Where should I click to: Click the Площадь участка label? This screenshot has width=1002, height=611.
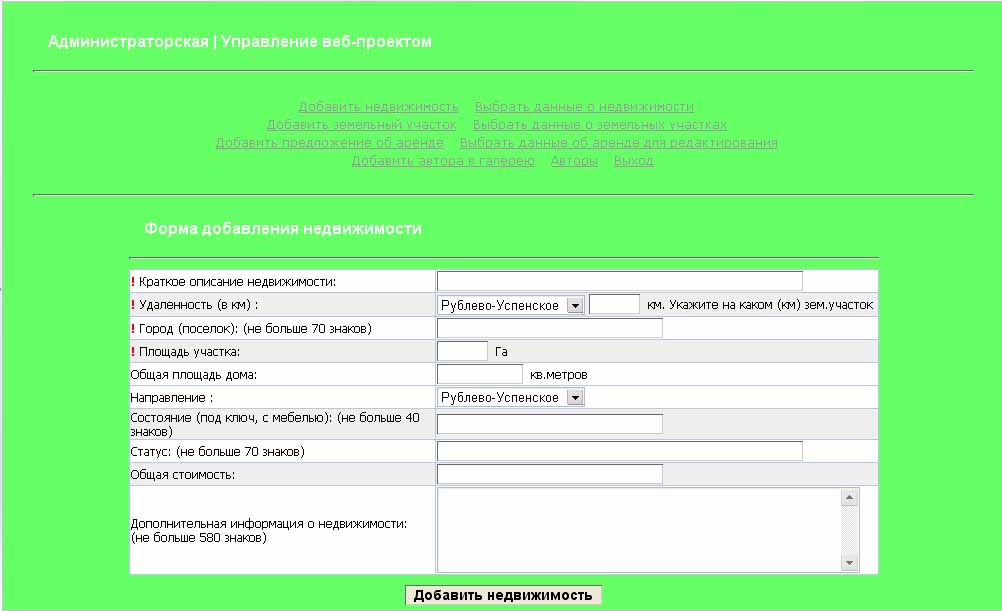coord(189,352)
